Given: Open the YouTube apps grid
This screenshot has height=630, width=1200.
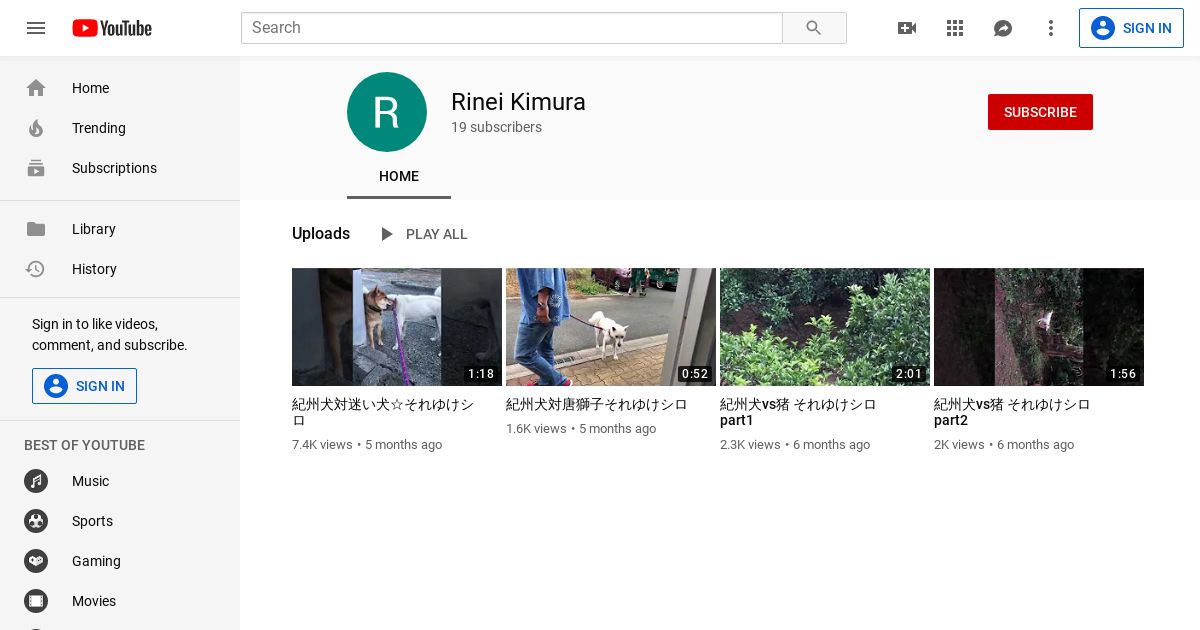Looking at the screenshot, I should (x=955, y=28).
